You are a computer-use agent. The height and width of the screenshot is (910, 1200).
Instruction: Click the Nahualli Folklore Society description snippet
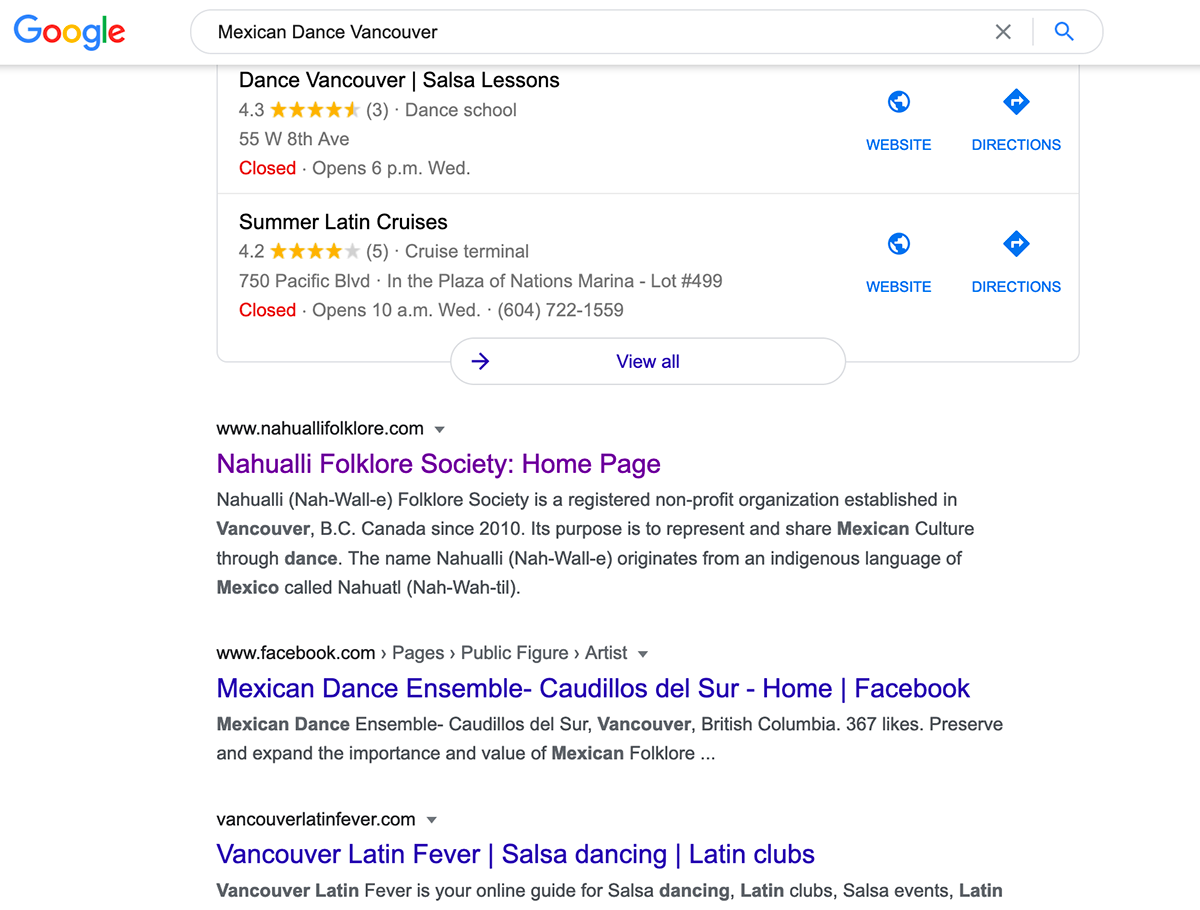pyautogui.click(x=595, y=544)
